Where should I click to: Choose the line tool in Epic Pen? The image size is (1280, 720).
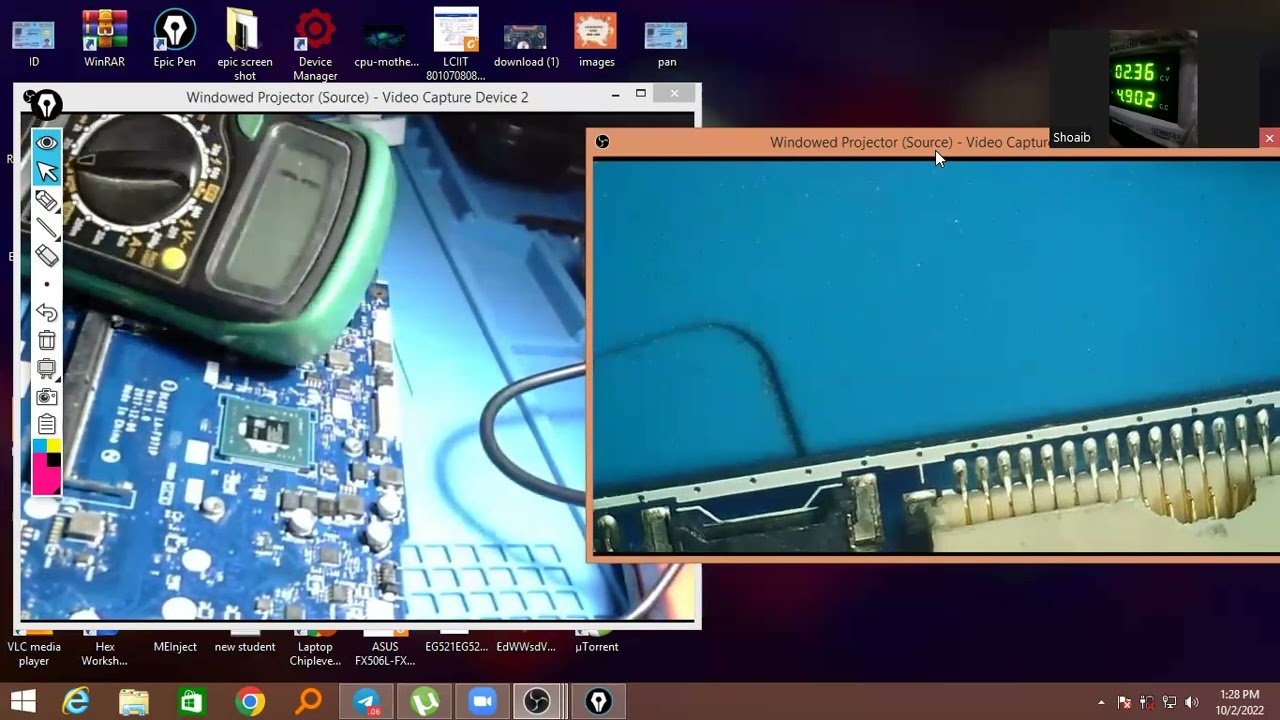point(46,228)
